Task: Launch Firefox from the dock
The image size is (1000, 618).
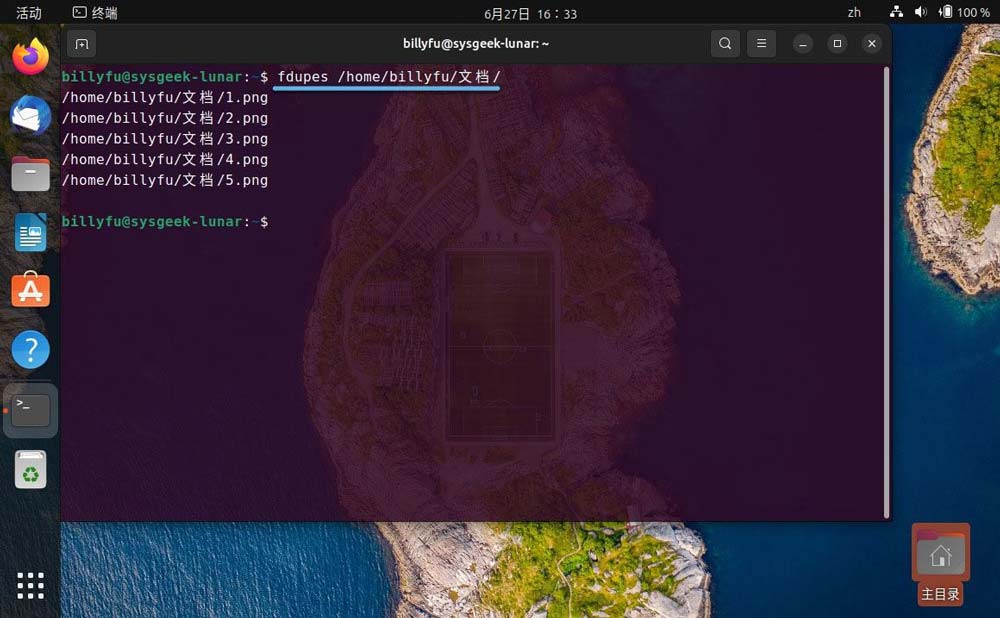Action: pos(30,56)
